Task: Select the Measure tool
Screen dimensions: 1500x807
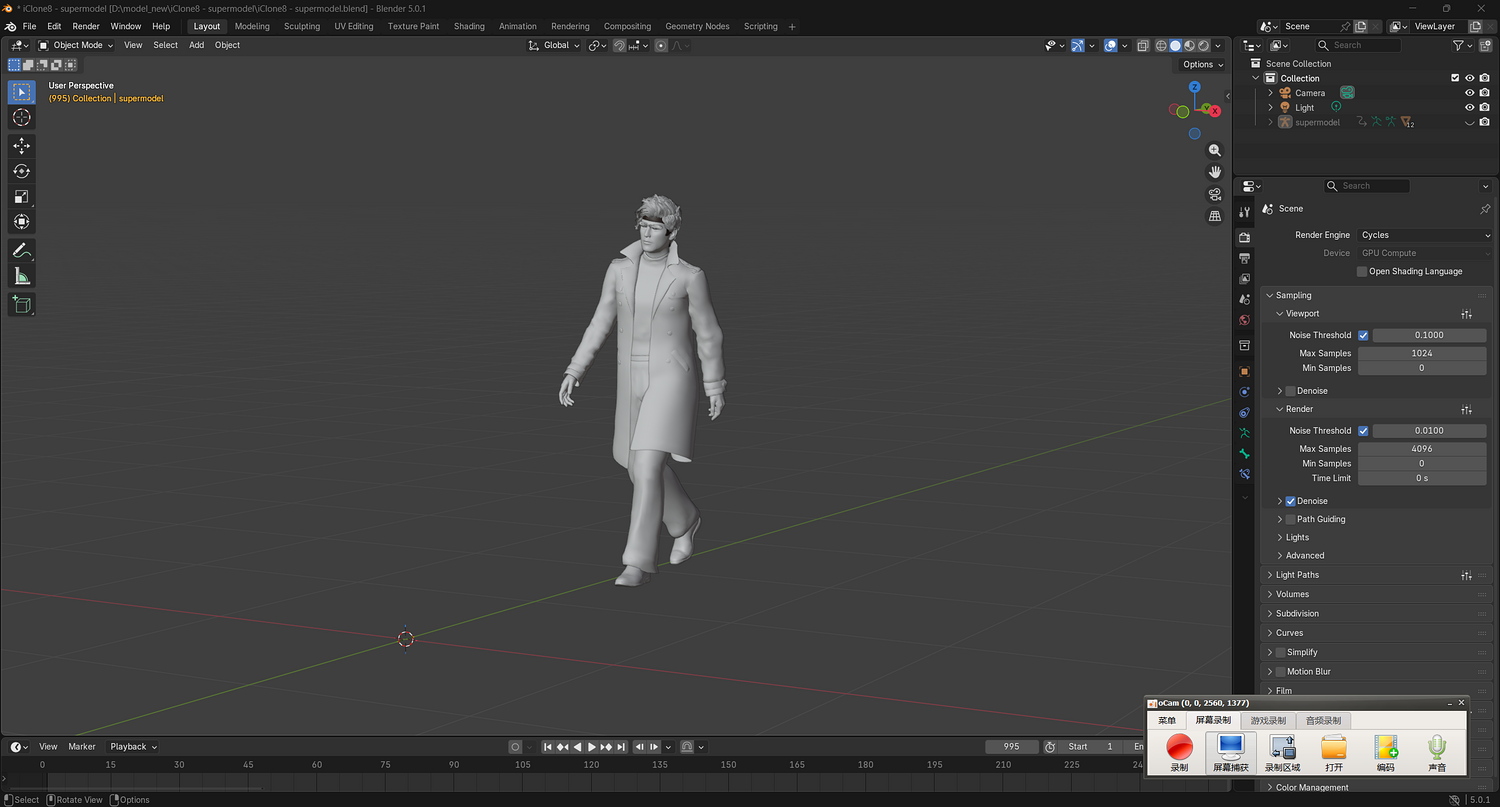Action: [x=21, y=276]
